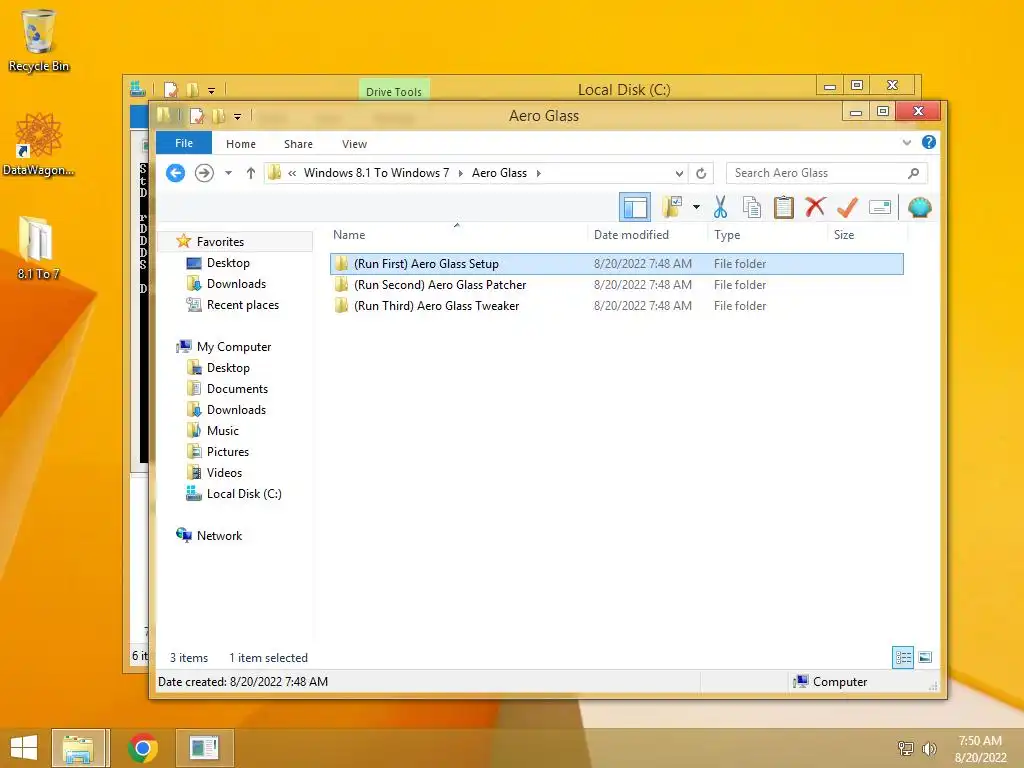Open the Windows Start button

pyautogui.click(x=24, y=748)
